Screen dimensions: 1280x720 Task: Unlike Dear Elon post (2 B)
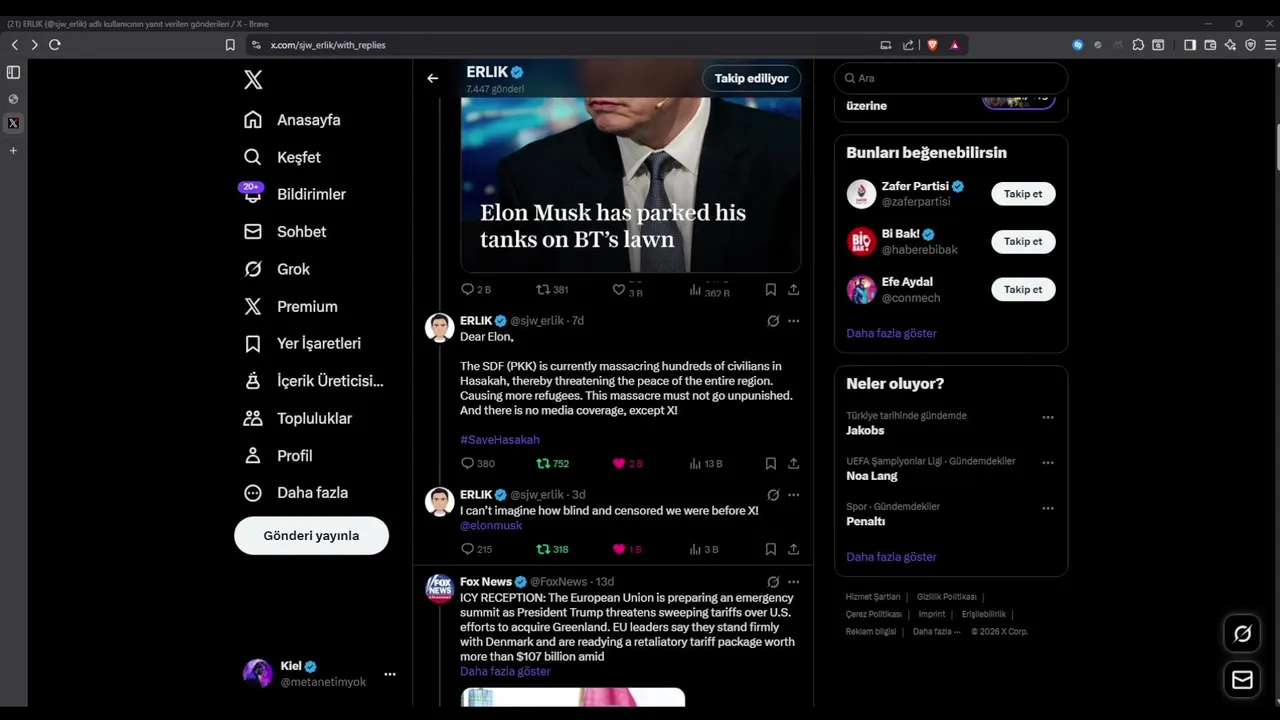click(x=627, y=464)
